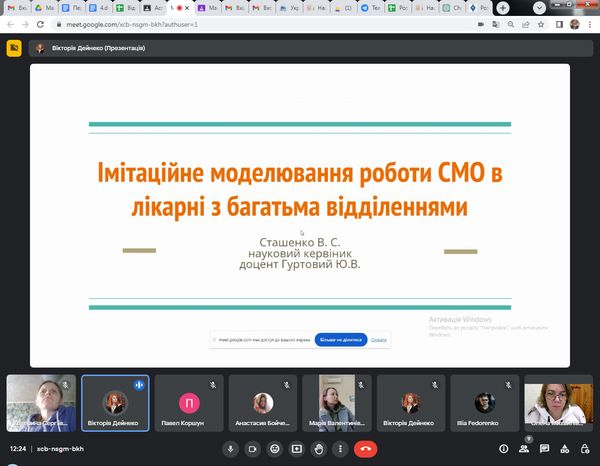This screenshot has width=600, height=466.
Task: Click the hide link in sharing notification
Action: 379,340
